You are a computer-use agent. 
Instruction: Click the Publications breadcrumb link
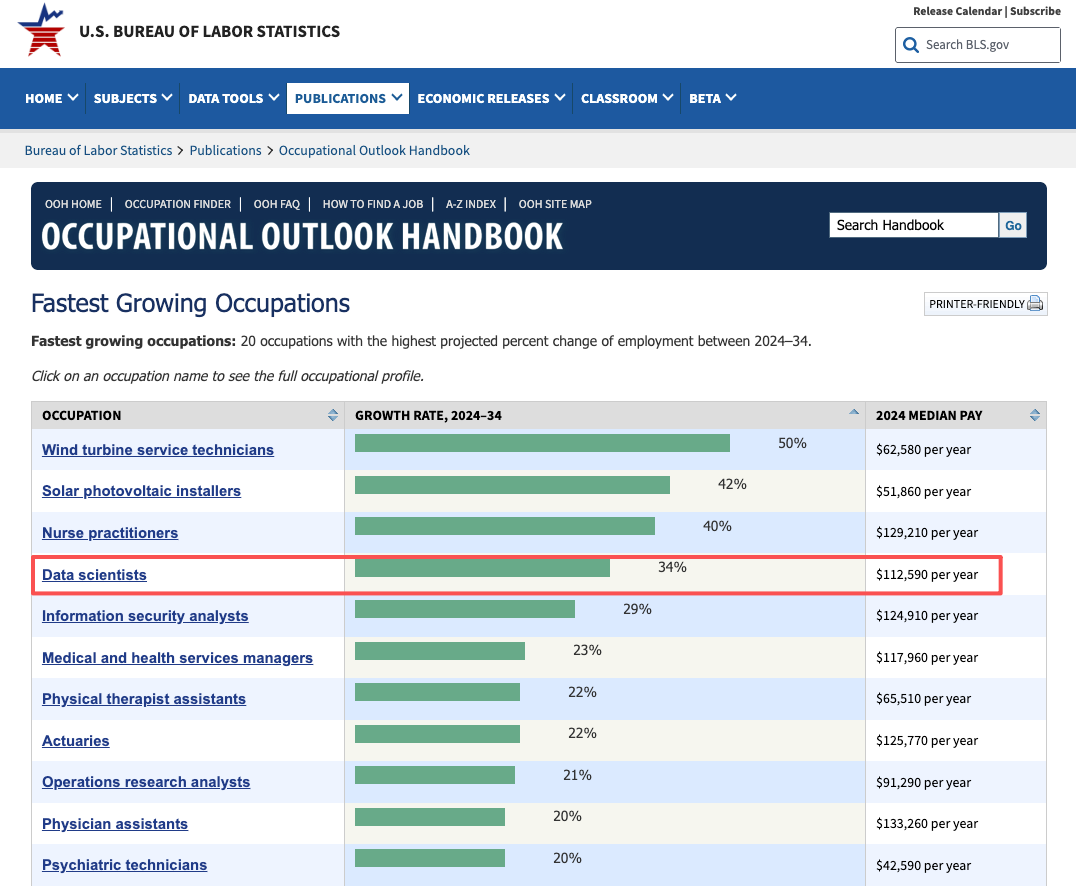pos(225,150)
